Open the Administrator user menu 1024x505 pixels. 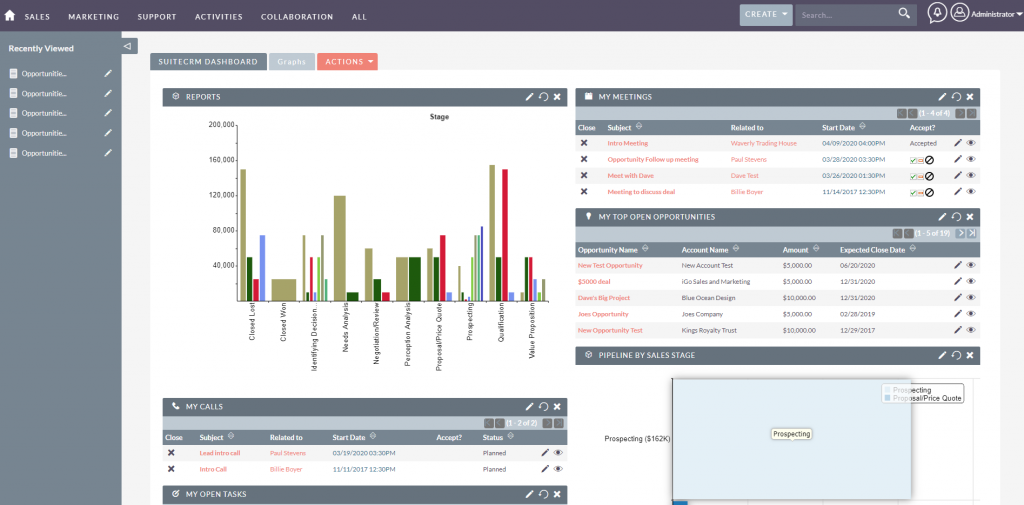[996, 14]
